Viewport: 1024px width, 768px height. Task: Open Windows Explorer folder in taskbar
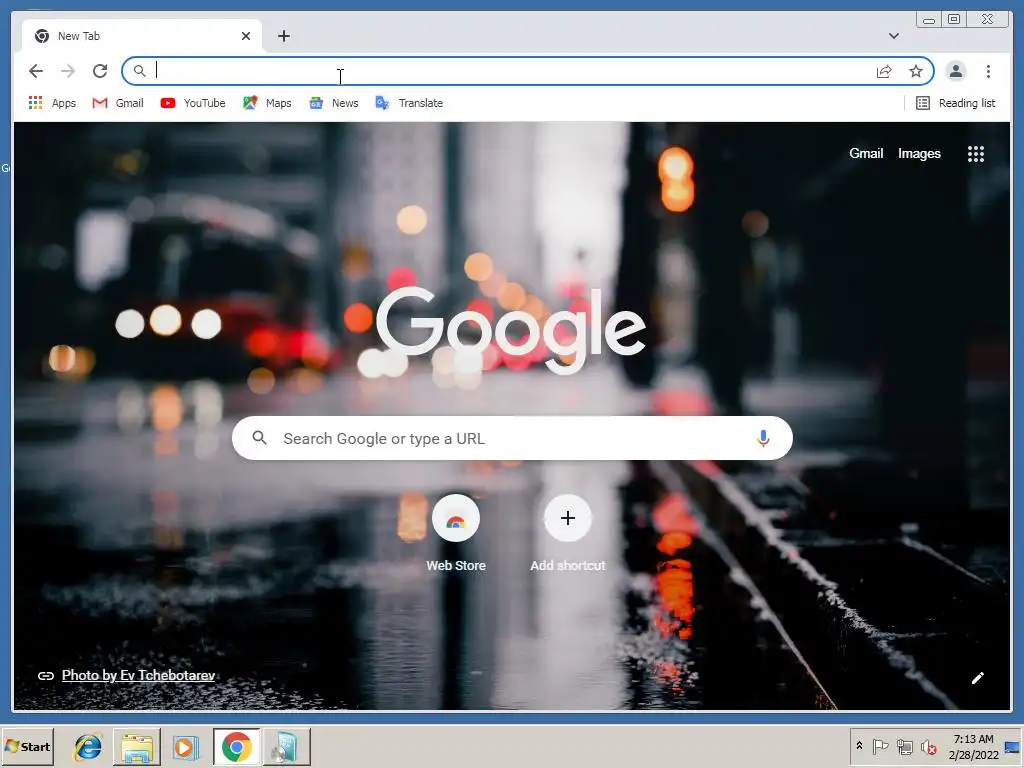coord(136,746)
